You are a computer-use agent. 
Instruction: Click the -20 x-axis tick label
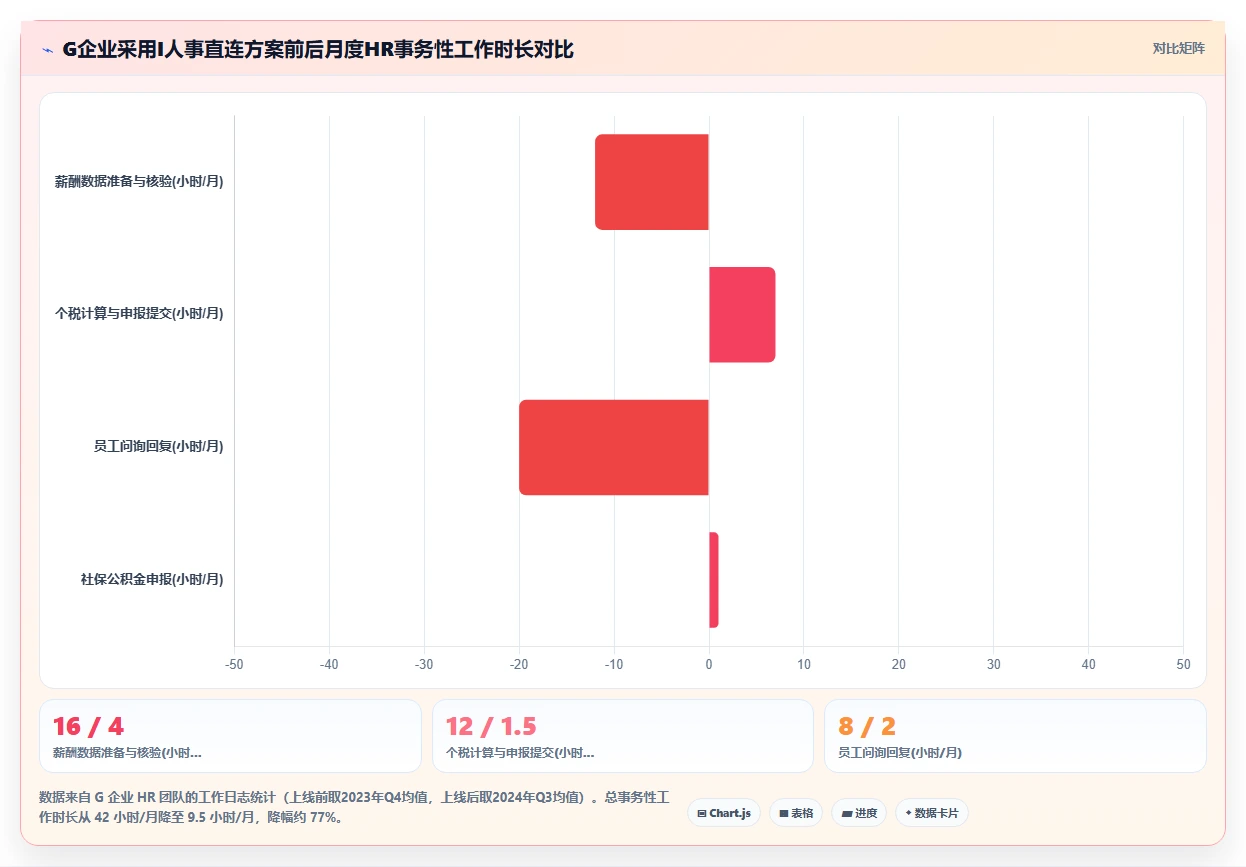click(519, 664)
